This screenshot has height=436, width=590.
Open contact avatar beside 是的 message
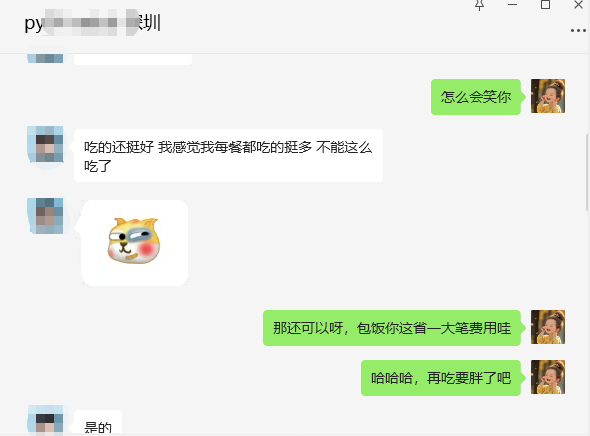coord(45,421)
